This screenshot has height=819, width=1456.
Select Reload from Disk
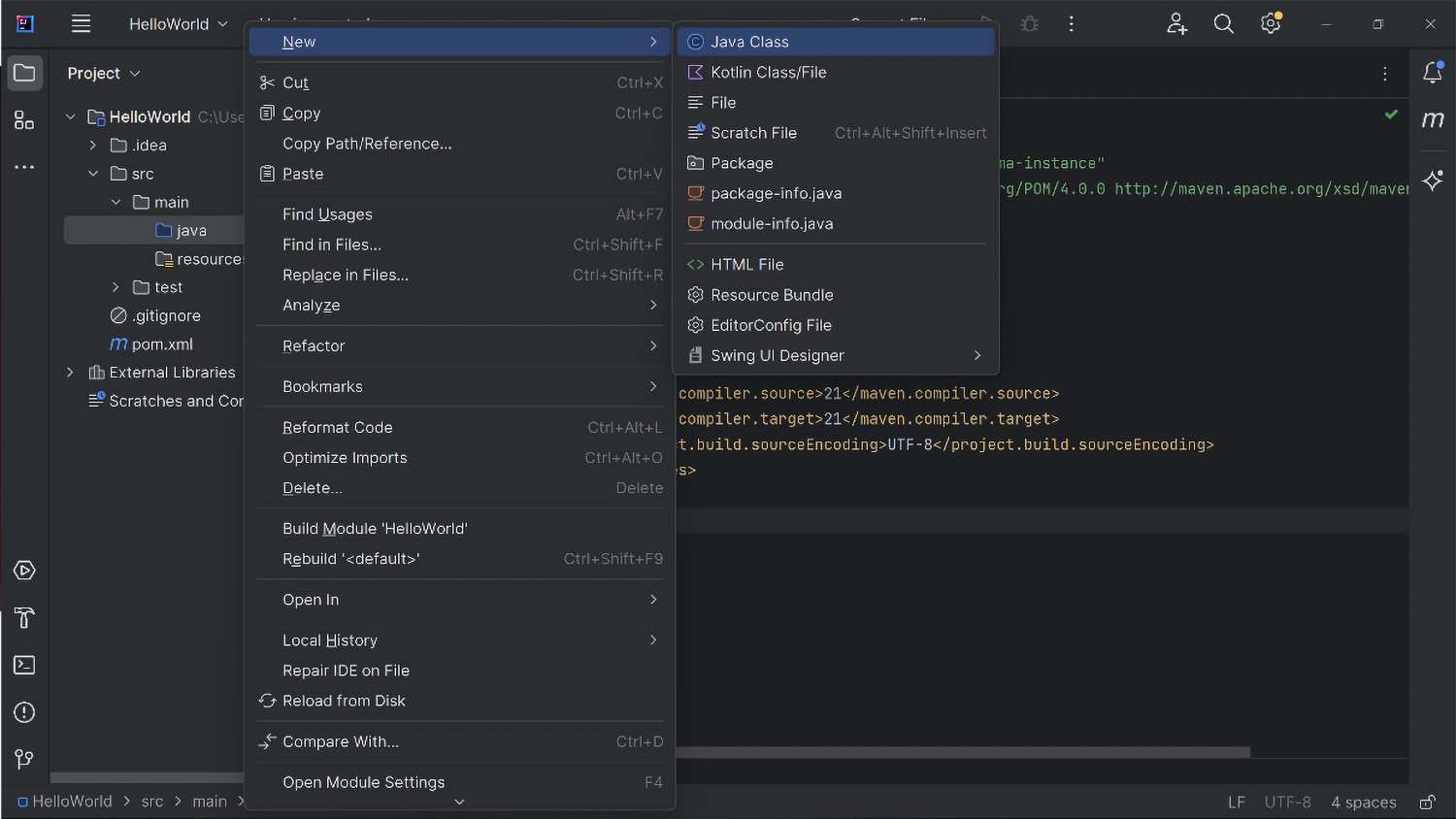460,701
